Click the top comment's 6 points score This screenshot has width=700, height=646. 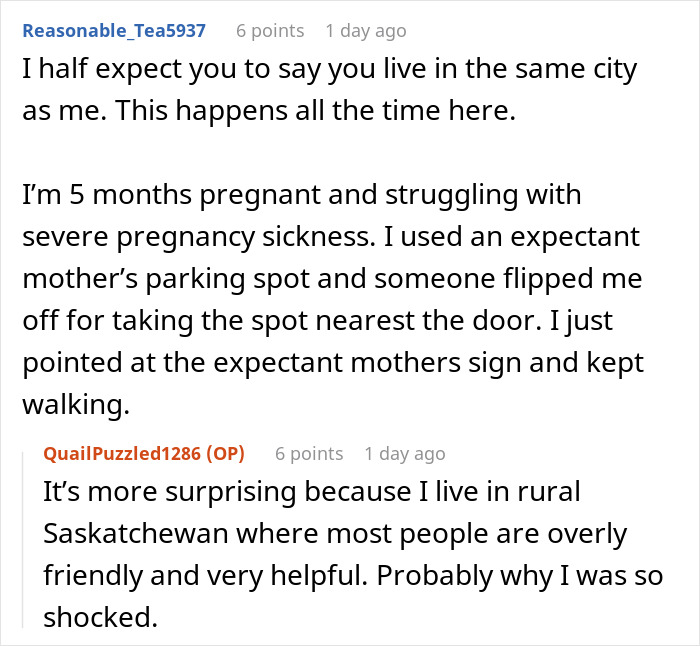click(269, 30)
